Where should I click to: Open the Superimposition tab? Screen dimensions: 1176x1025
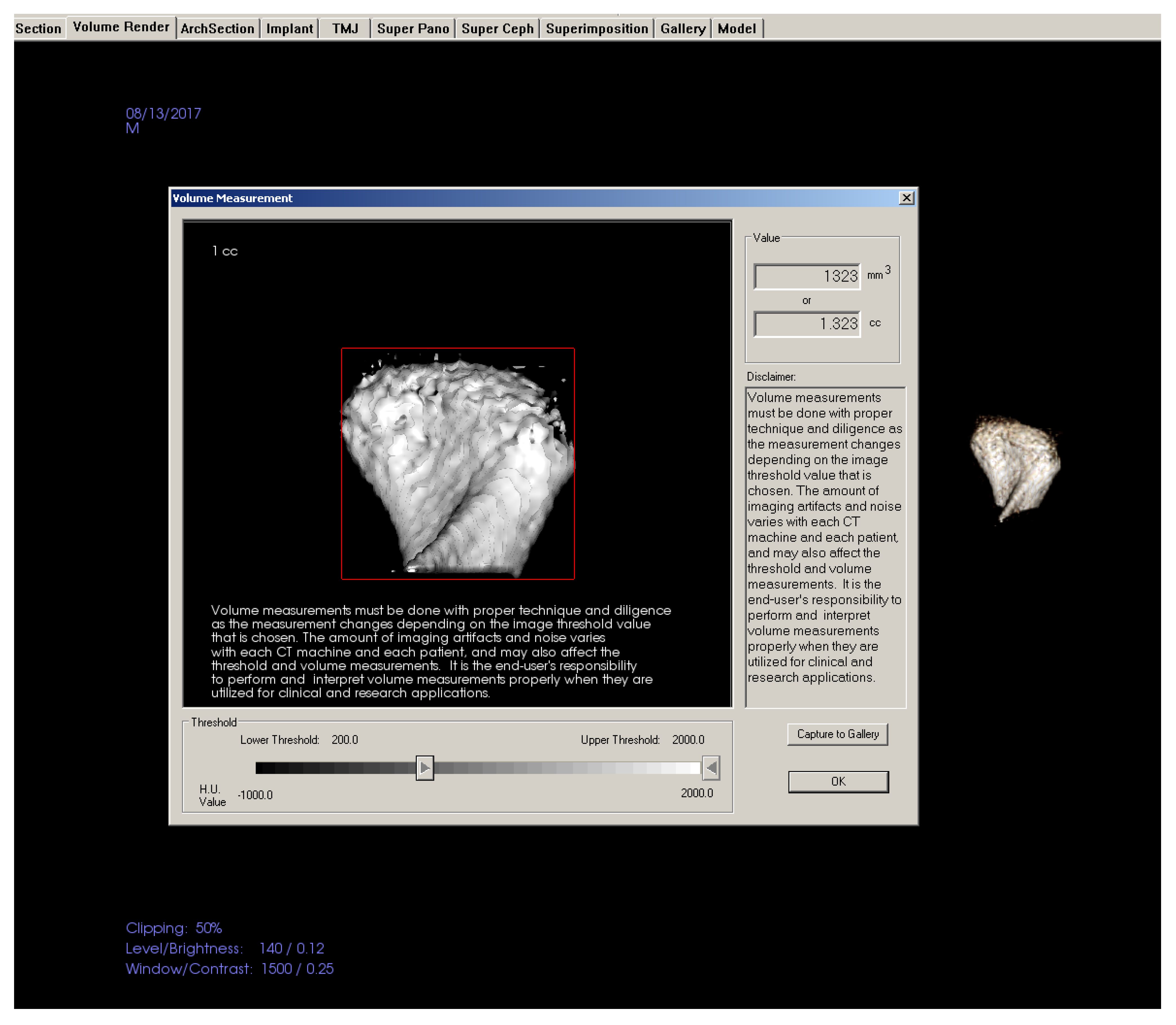[596, 29]
